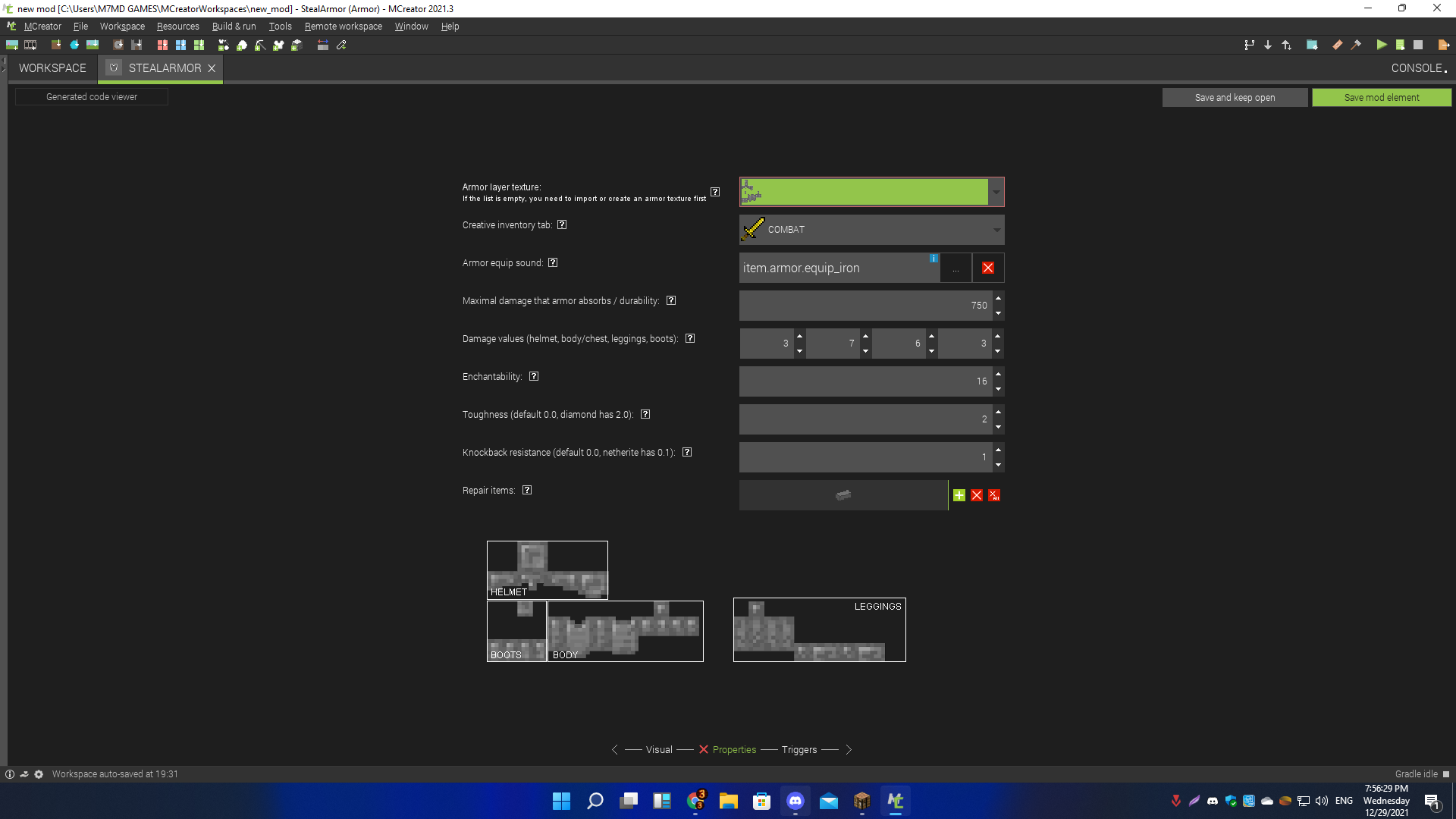Run the client with green play icon
Viewport: 1456px width, 819px height.
tap(1382, 45)
